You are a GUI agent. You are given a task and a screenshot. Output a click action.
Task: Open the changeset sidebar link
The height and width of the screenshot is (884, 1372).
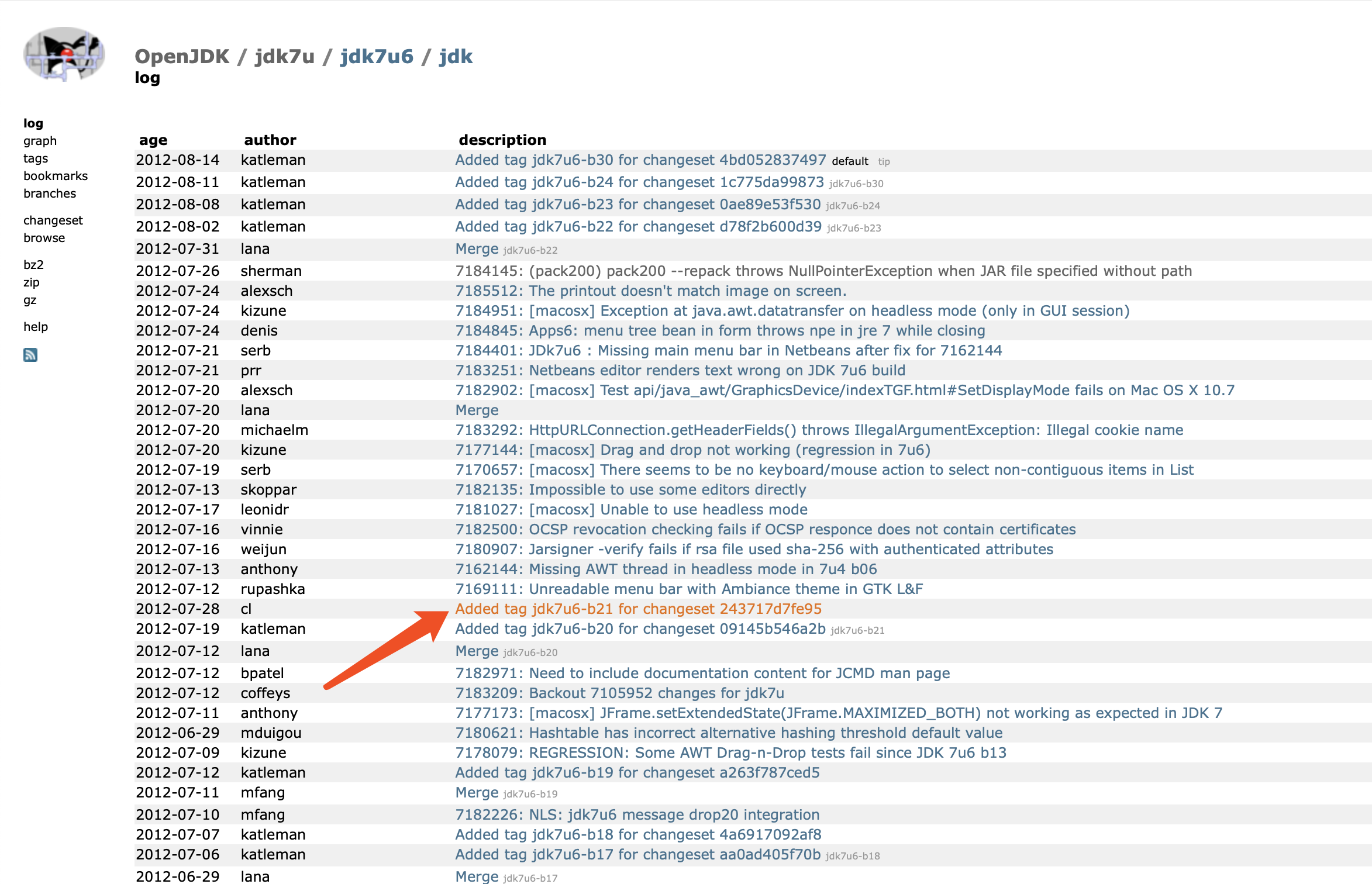(53, 220)
